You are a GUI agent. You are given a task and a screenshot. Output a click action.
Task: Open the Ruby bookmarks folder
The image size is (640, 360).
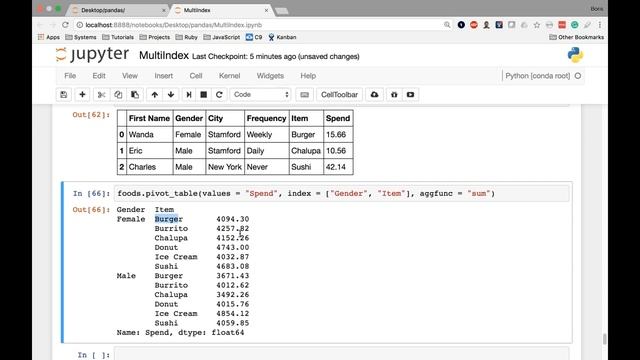[x=187, y=37]
